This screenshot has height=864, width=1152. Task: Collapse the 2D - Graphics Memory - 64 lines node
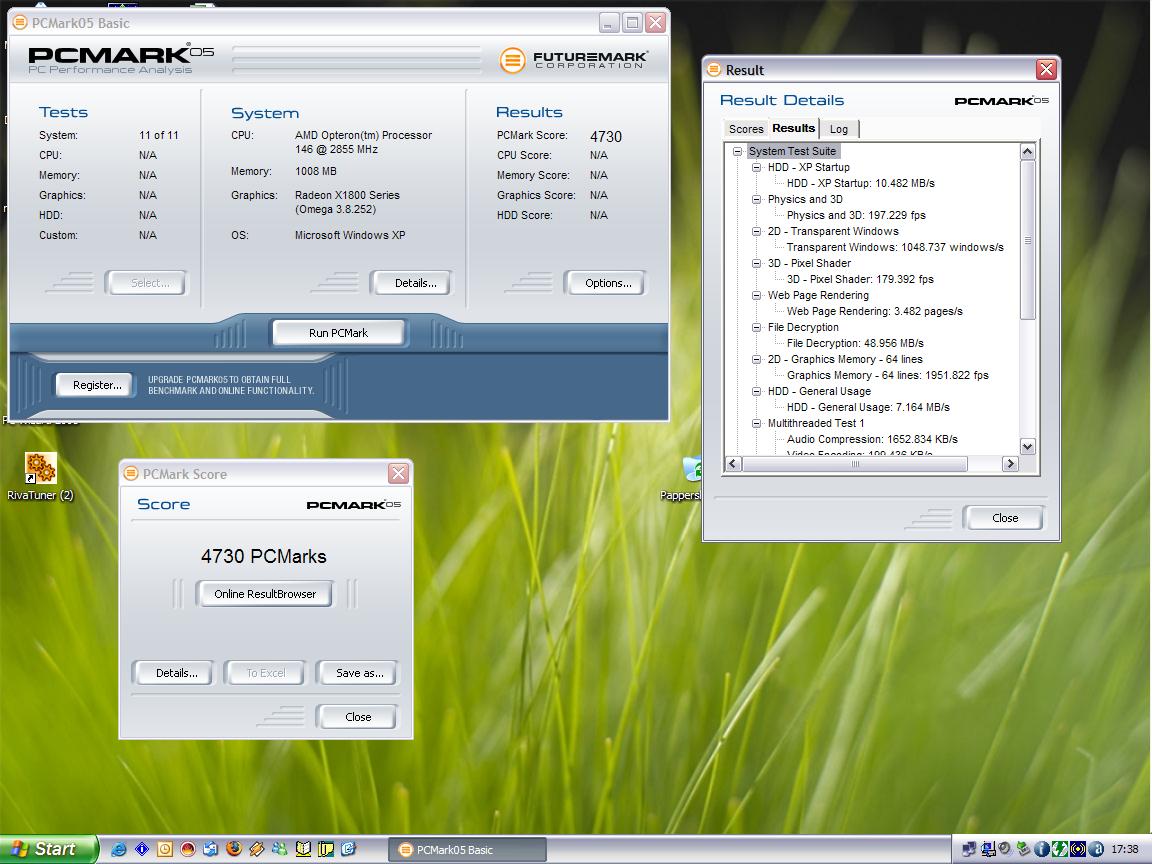756,359
